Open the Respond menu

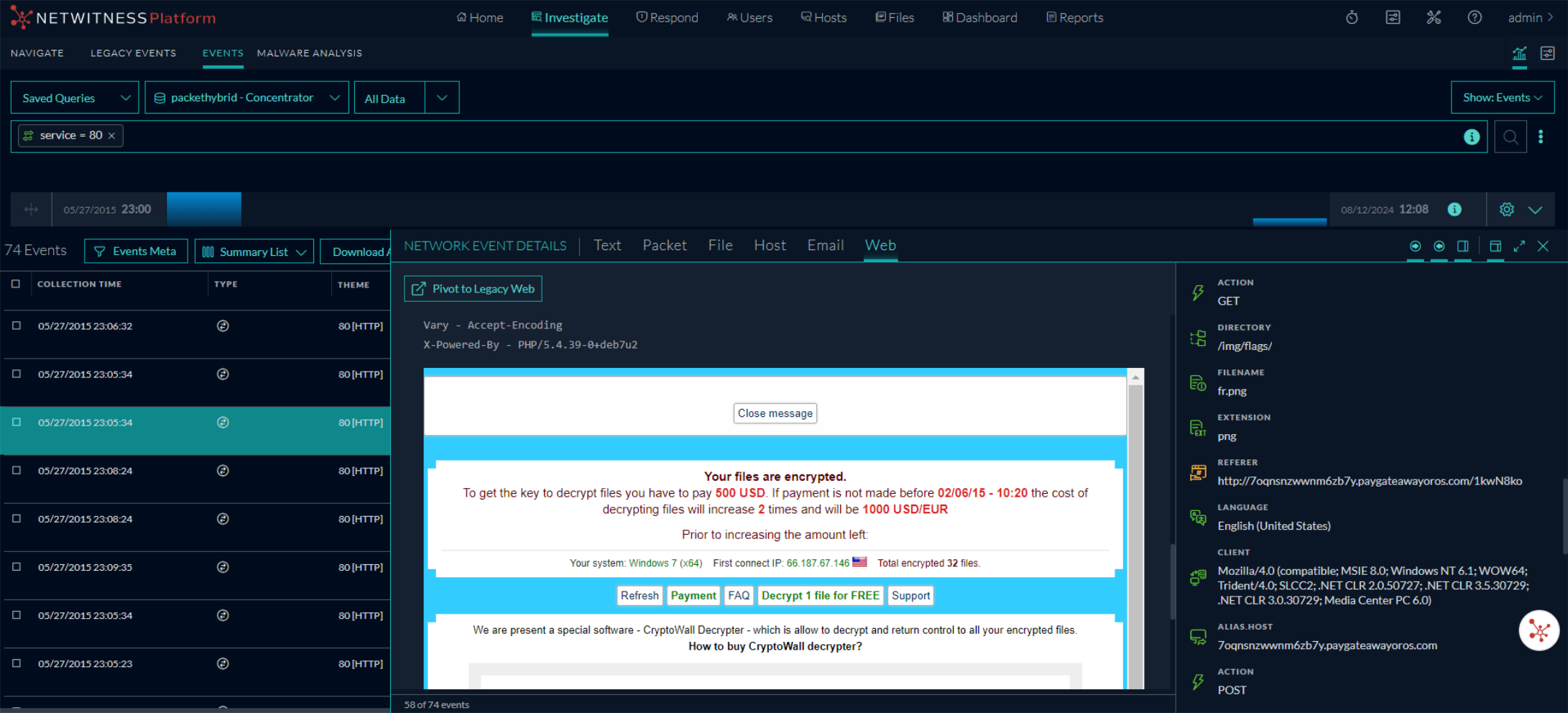667,17
